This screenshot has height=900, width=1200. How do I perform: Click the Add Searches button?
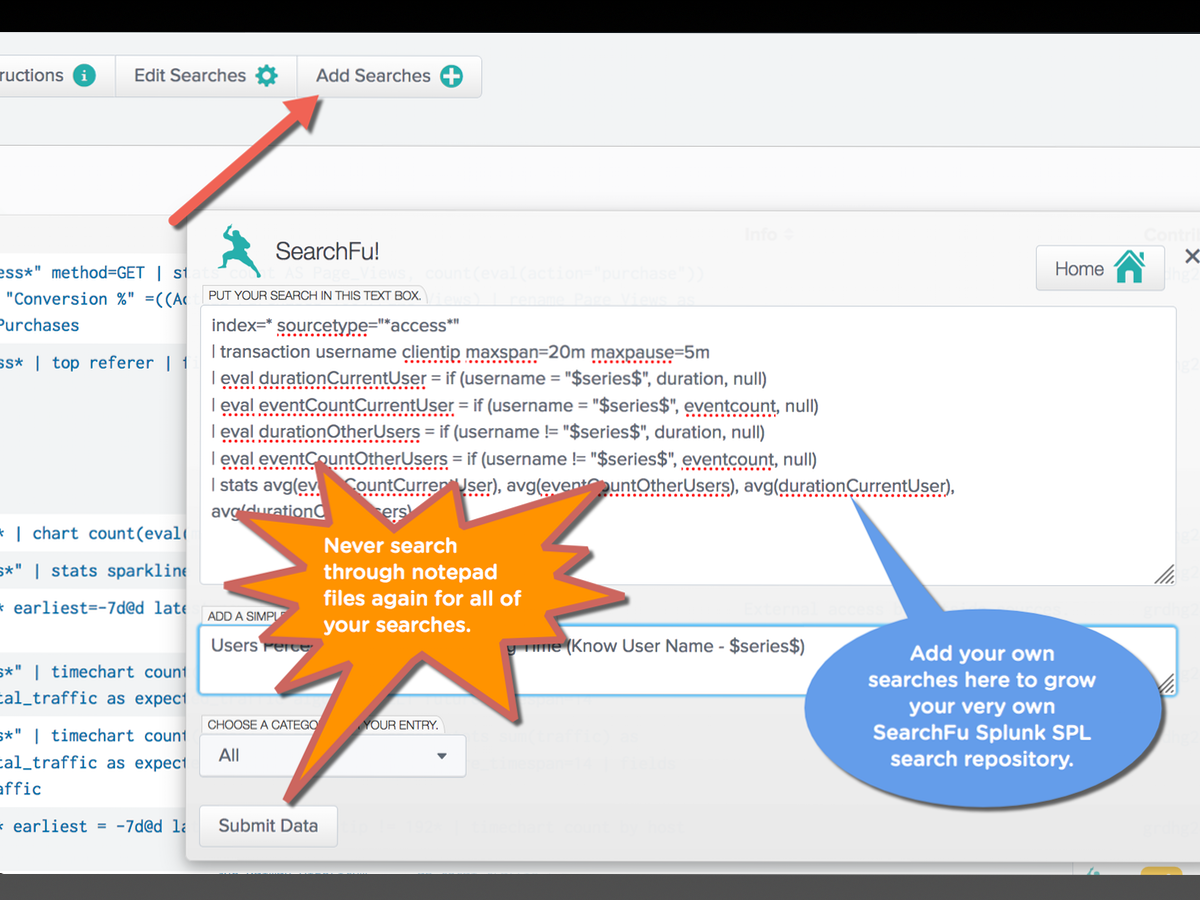click(x=389, y=76)
